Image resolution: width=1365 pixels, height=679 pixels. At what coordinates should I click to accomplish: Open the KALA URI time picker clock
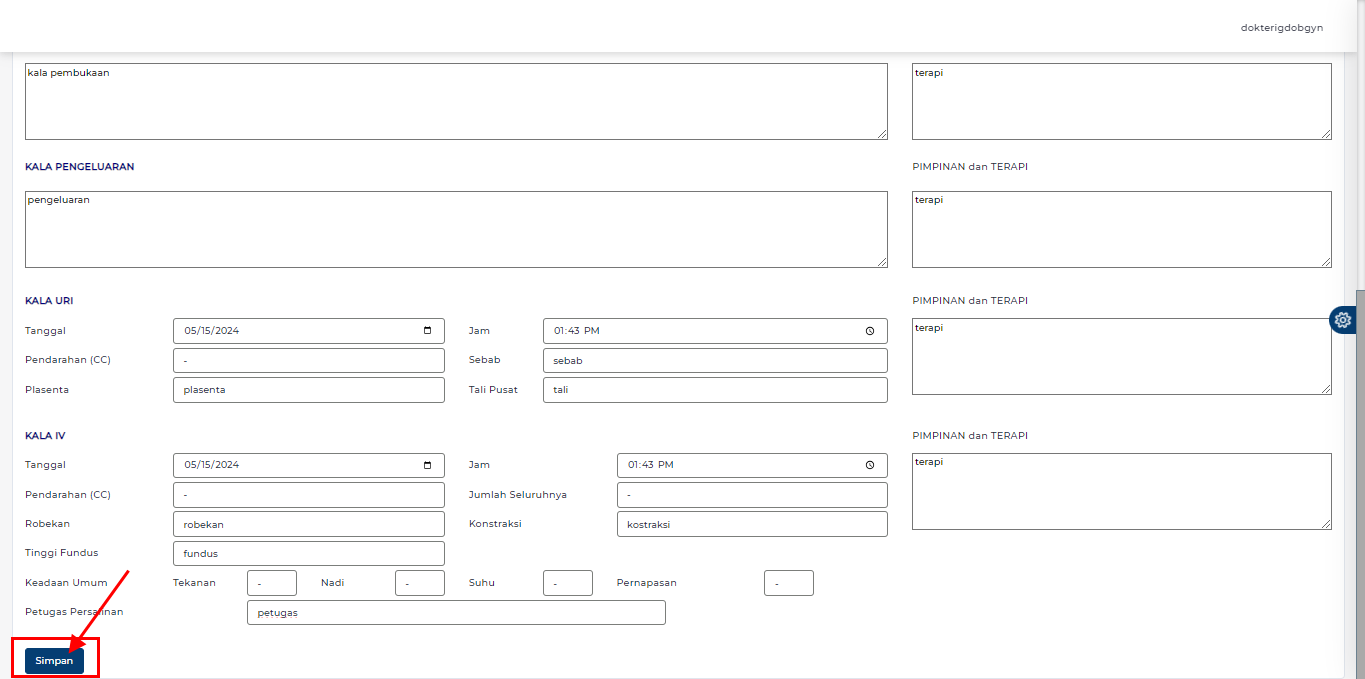tap(868, 330)
